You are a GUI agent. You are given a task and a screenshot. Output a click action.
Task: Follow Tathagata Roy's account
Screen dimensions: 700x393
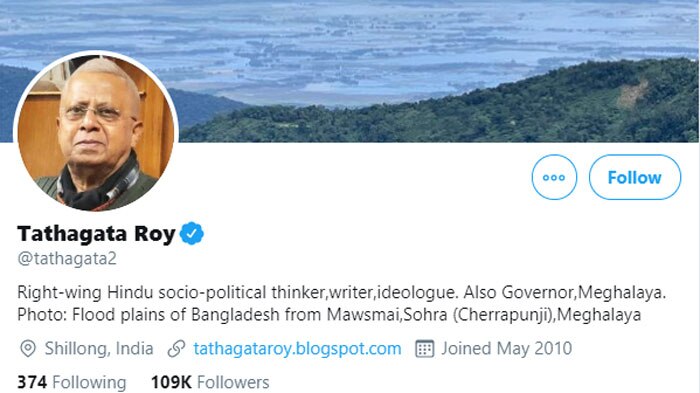pyautogui.click(x=635, y=177)
